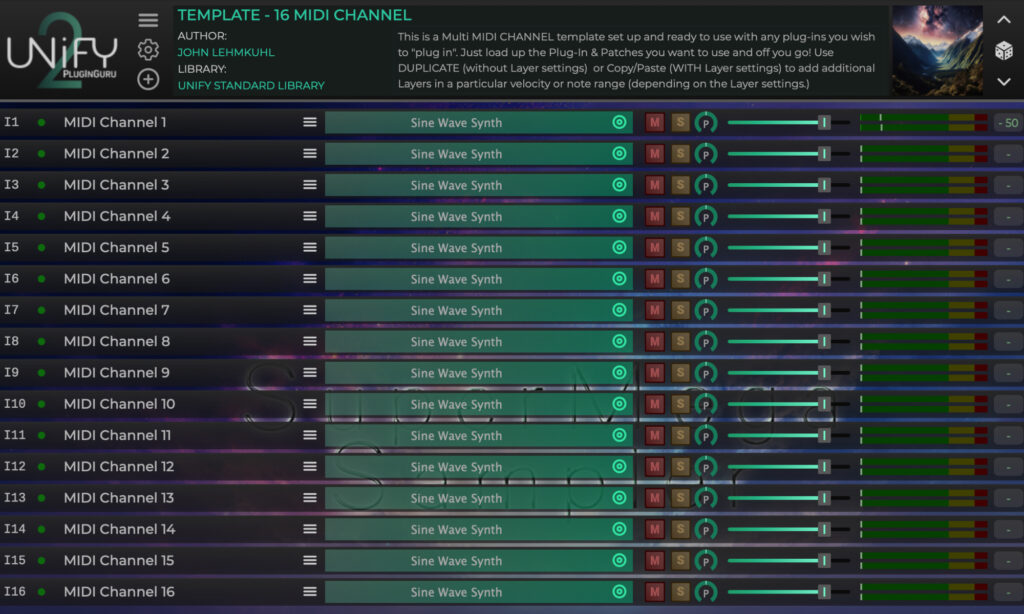Open the hamburger main menu beside the Unify logo
1024x614 pixels.
coord(148,21)
